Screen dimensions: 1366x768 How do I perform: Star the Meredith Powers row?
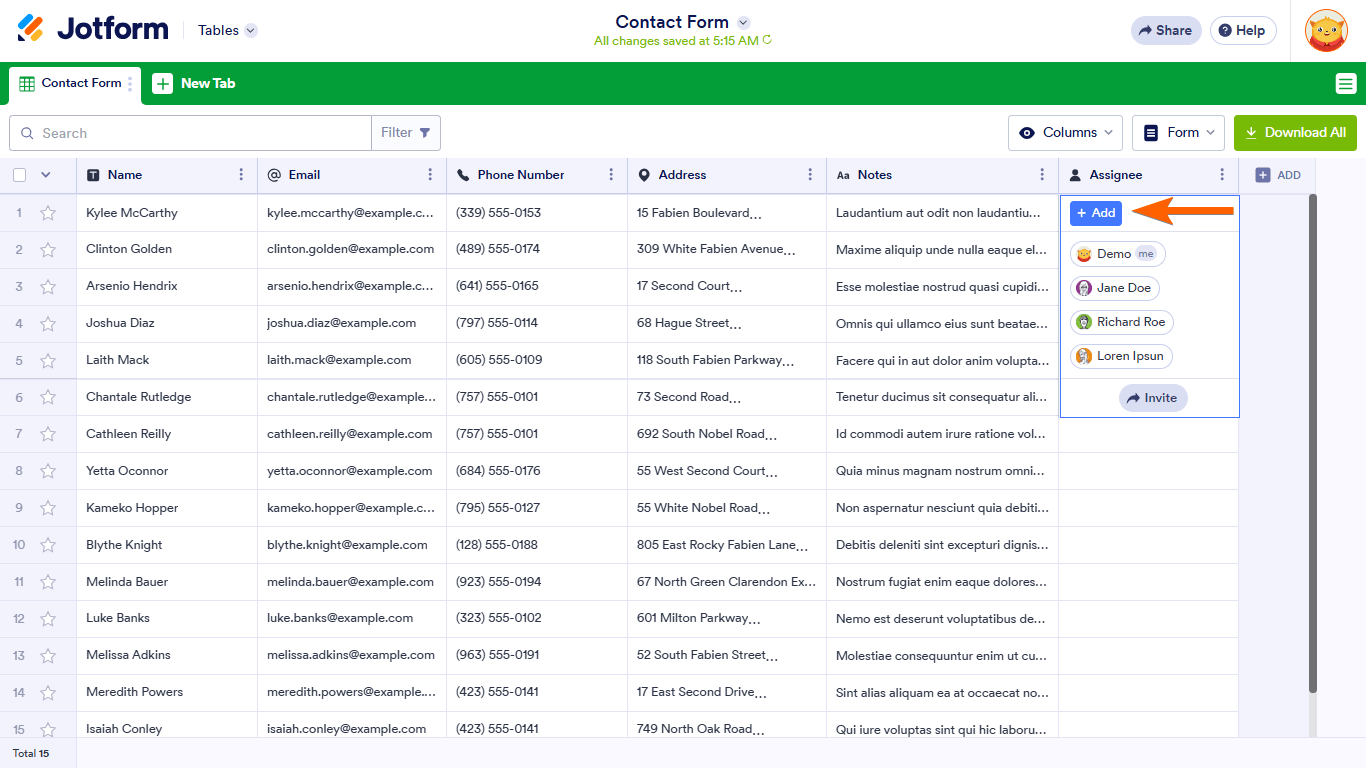point(48,694)
